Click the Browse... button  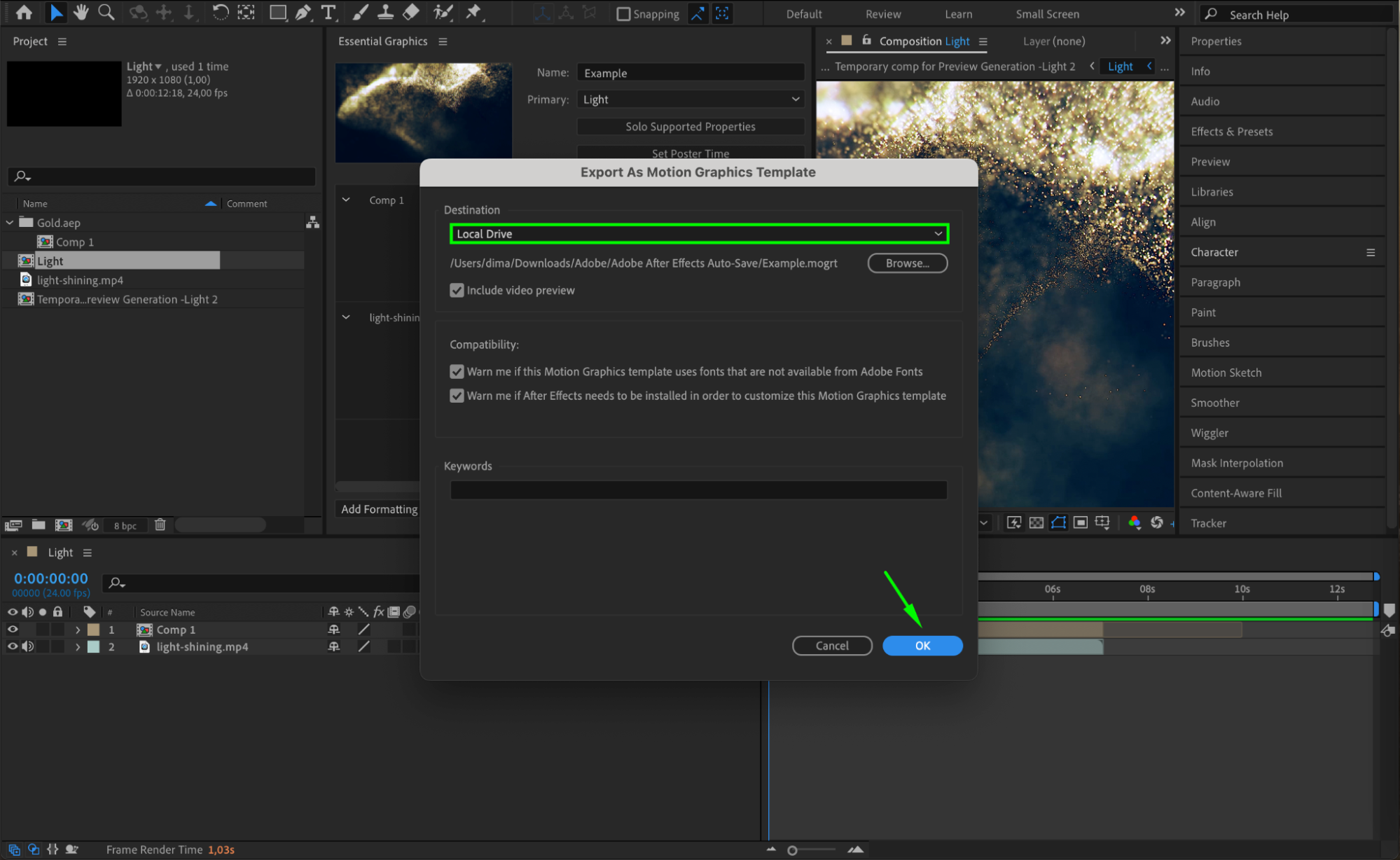tap(907, 263)
